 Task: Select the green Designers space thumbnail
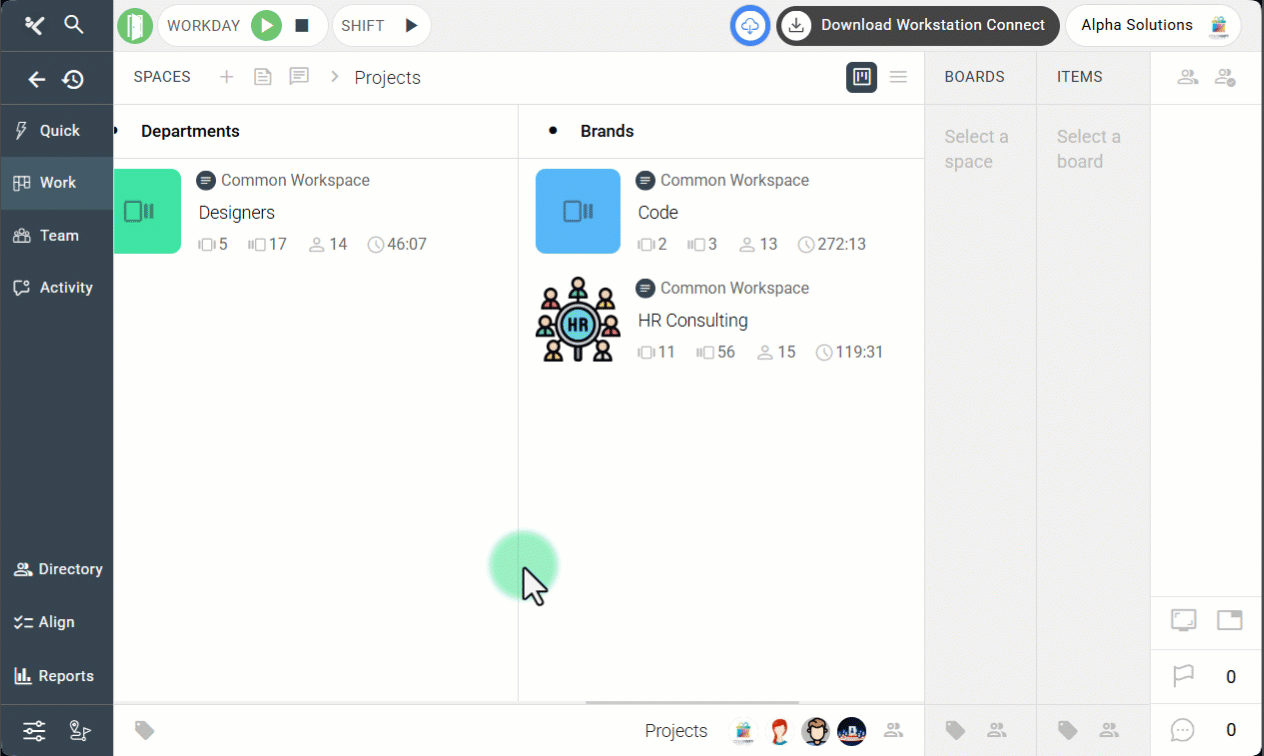(x=147, y=211)
